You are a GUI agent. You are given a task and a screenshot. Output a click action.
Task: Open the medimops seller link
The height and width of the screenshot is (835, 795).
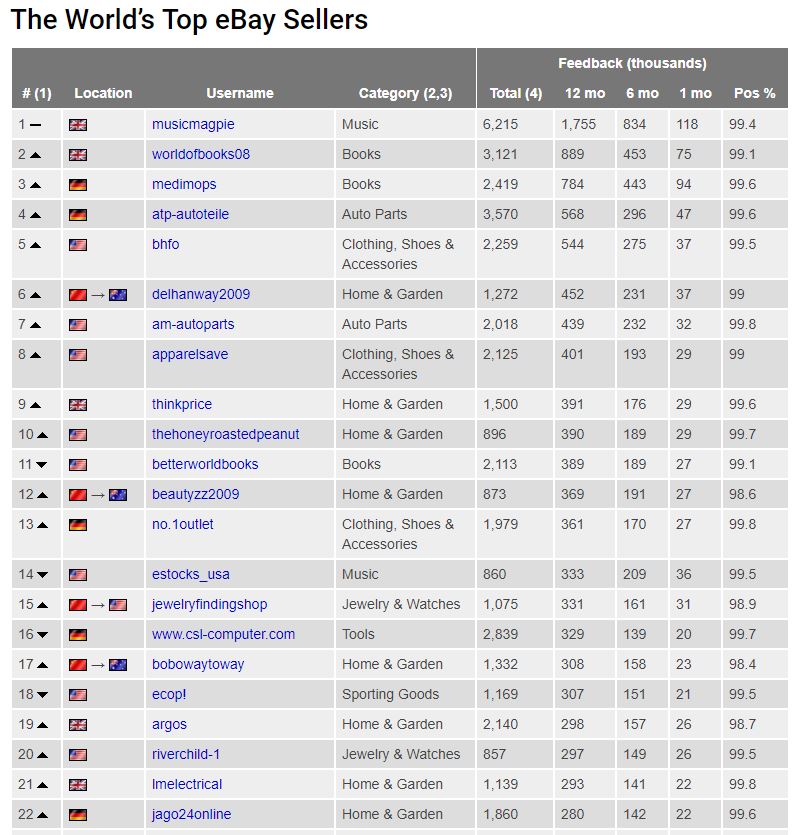coord(184,184)
